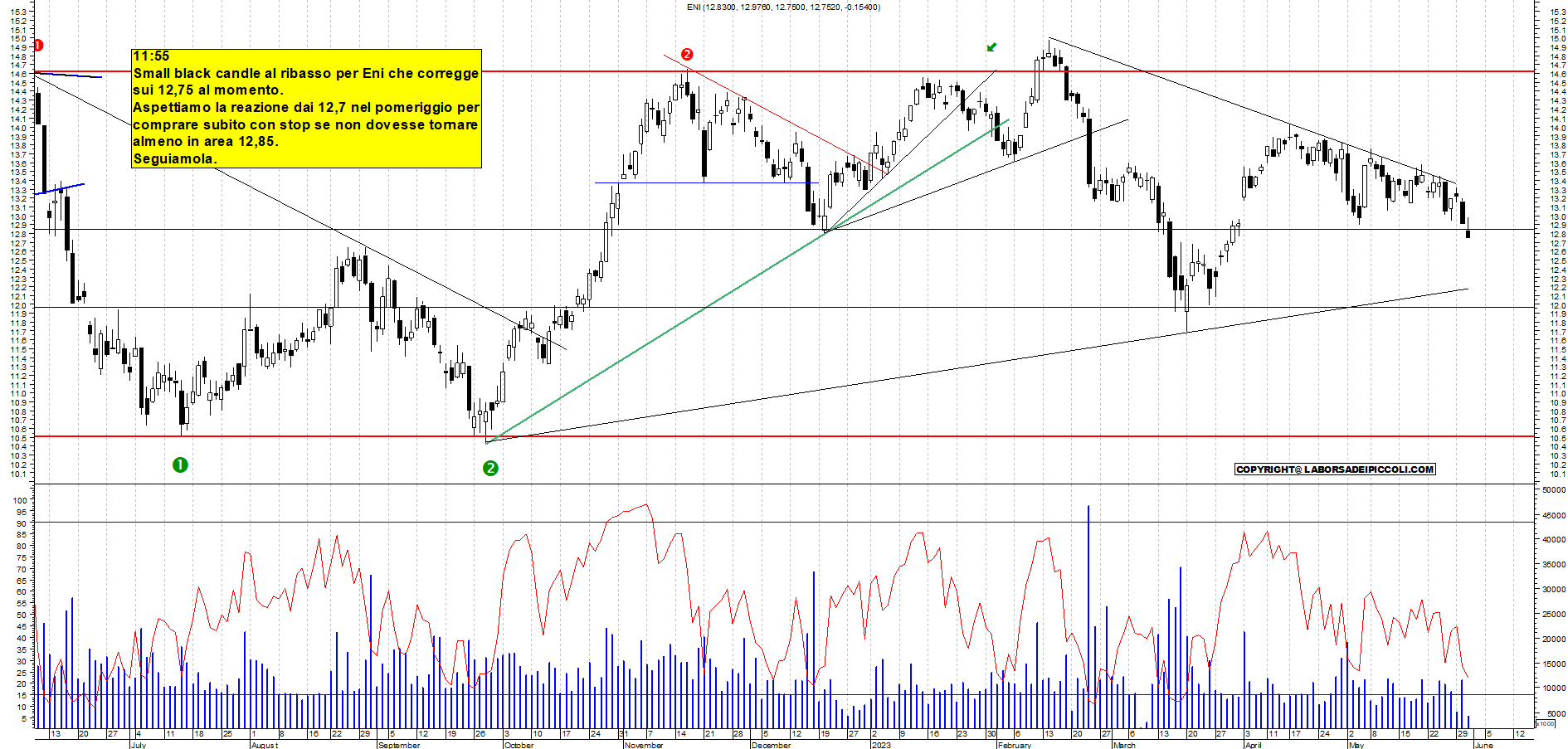Click the x1000 volume scale label

1546,723
